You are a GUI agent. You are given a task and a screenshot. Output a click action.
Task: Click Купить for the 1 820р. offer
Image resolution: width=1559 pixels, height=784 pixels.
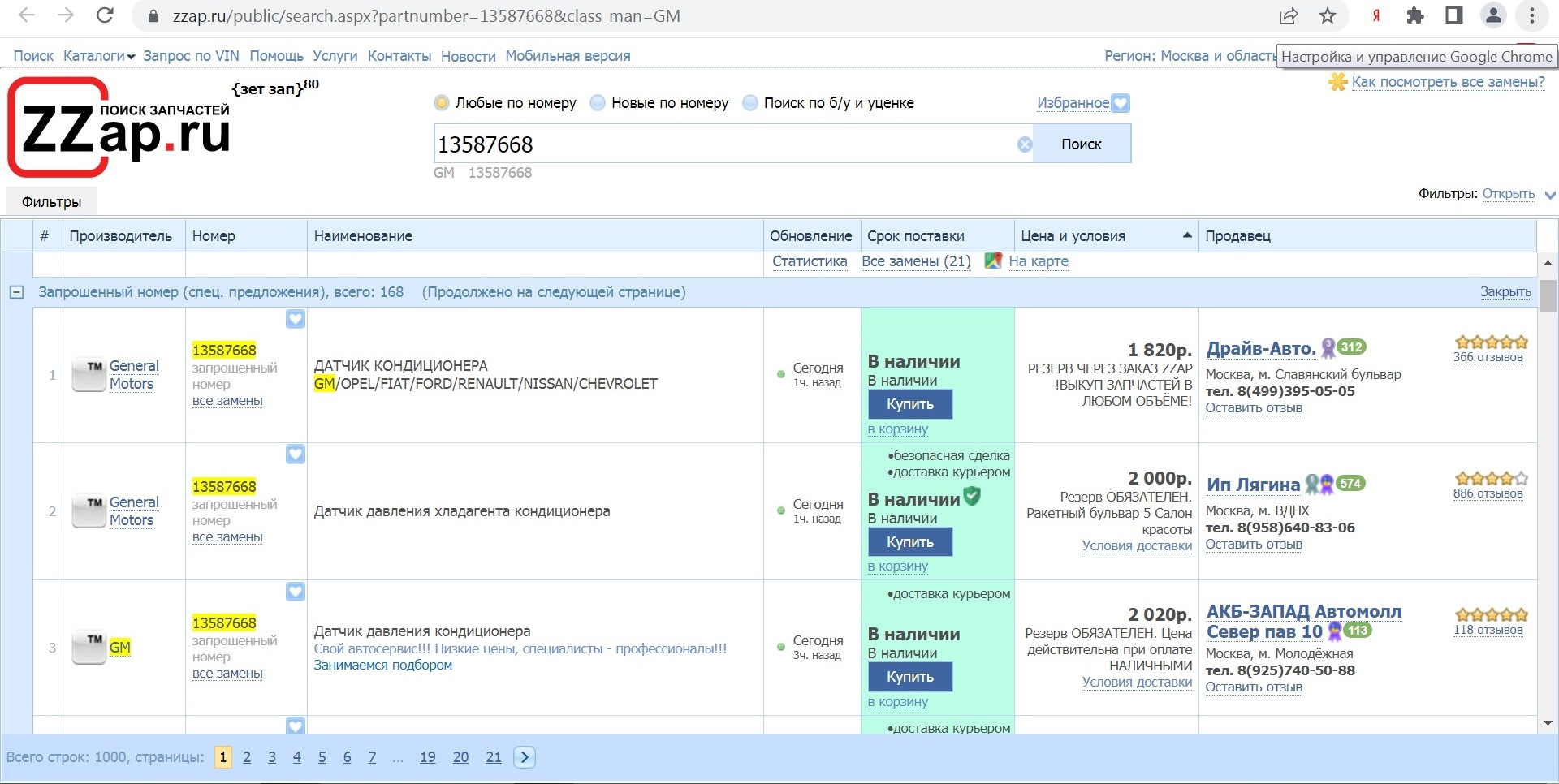[909, 404]
